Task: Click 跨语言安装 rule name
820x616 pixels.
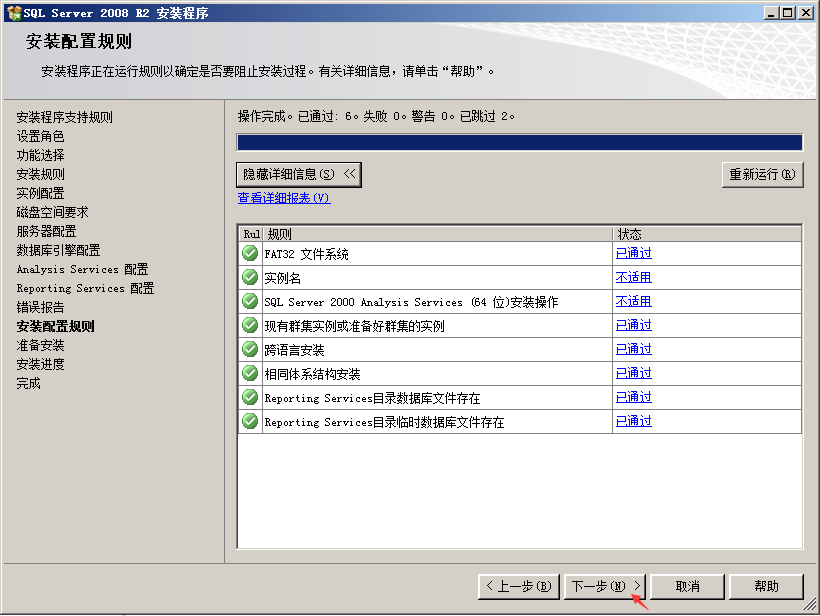Action: pos(294,350)
